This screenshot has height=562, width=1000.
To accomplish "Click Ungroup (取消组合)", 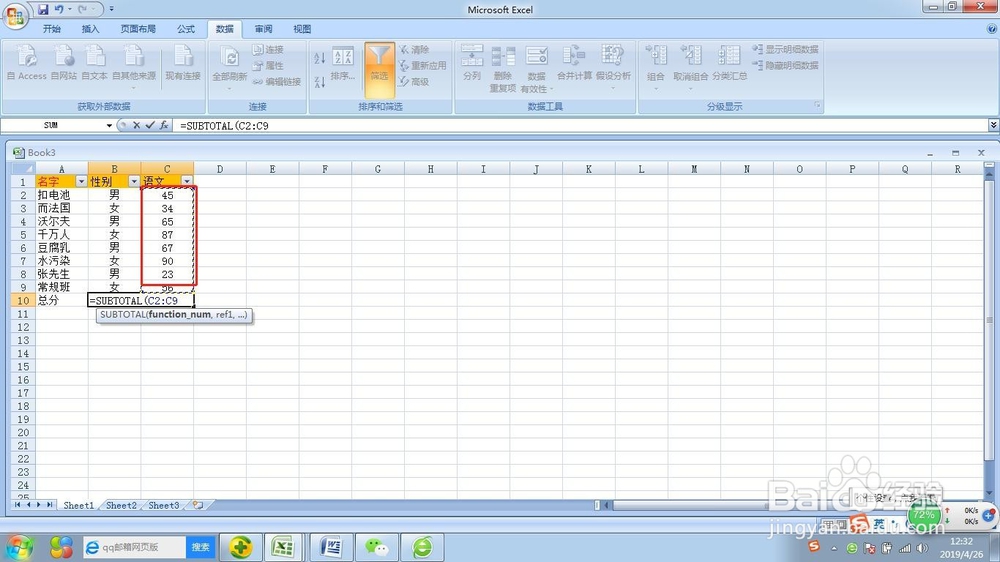I will (x=691, y=66).
